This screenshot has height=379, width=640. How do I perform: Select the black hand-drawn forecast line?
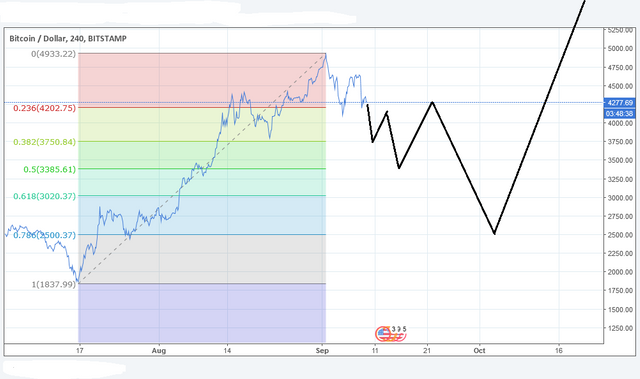[463, 168]
